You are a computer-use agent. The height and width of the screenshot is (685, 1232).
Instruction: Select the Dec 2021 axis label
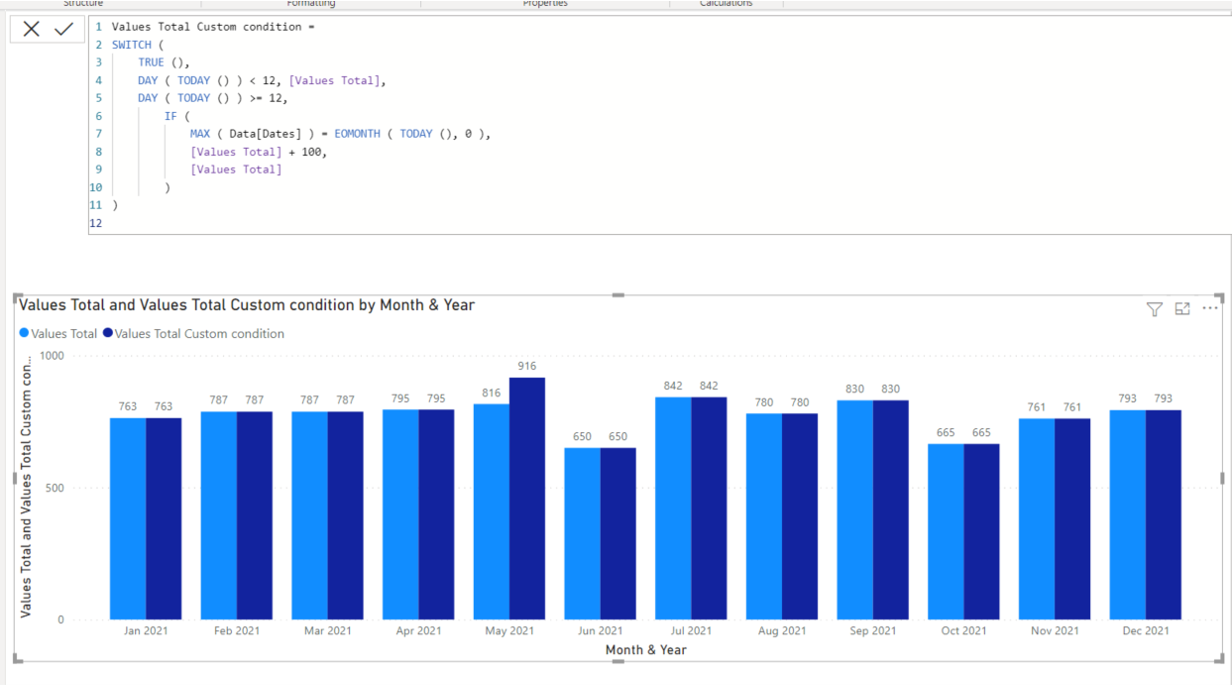[x=1145, y=631]
